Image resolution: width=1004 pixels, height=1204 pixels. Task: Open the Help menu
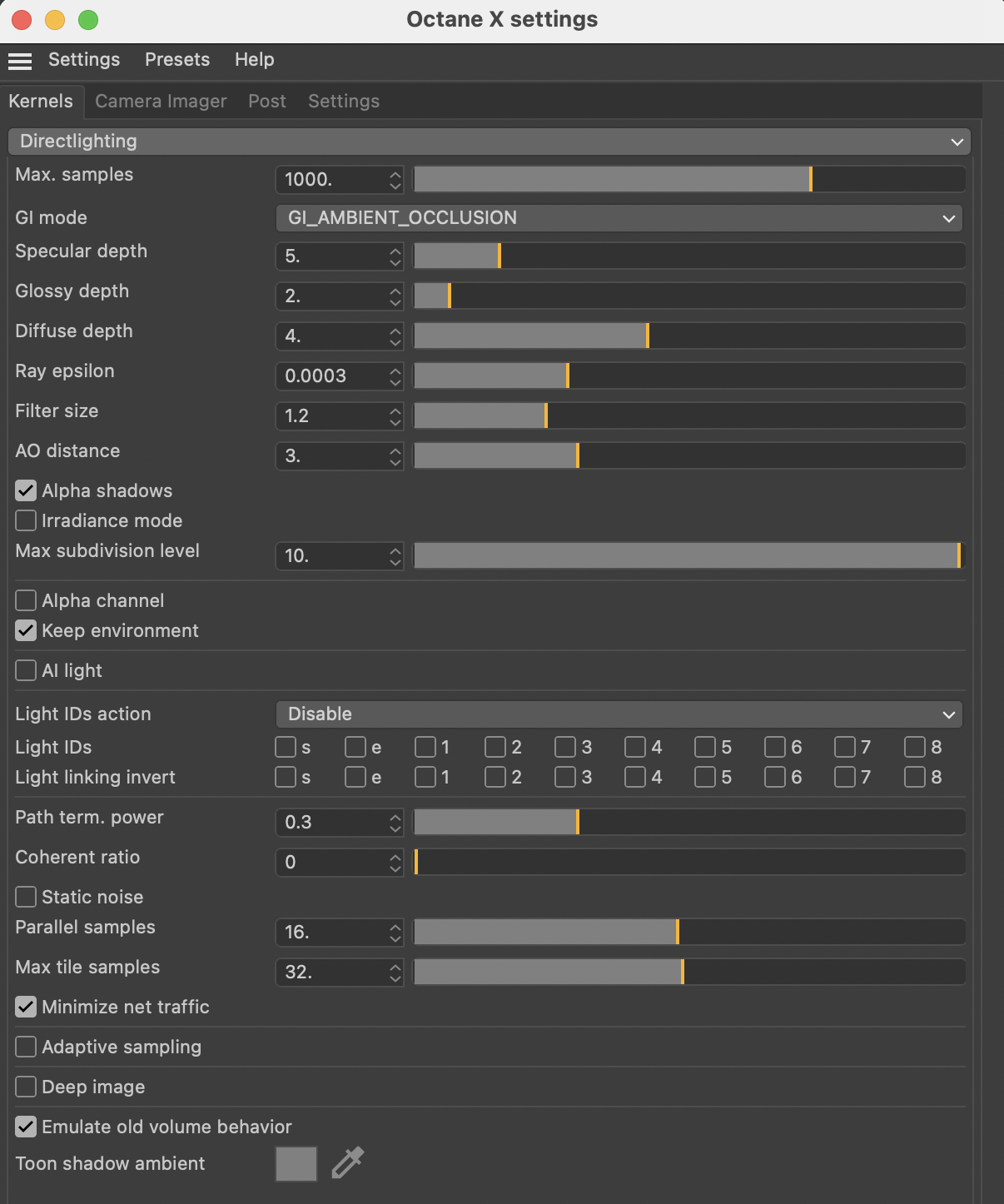click(255, 60)
